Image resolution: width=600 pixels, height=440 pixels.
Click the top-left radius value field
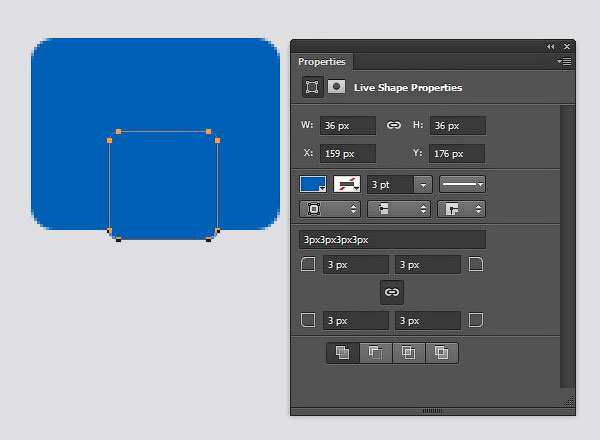(356, 265)
